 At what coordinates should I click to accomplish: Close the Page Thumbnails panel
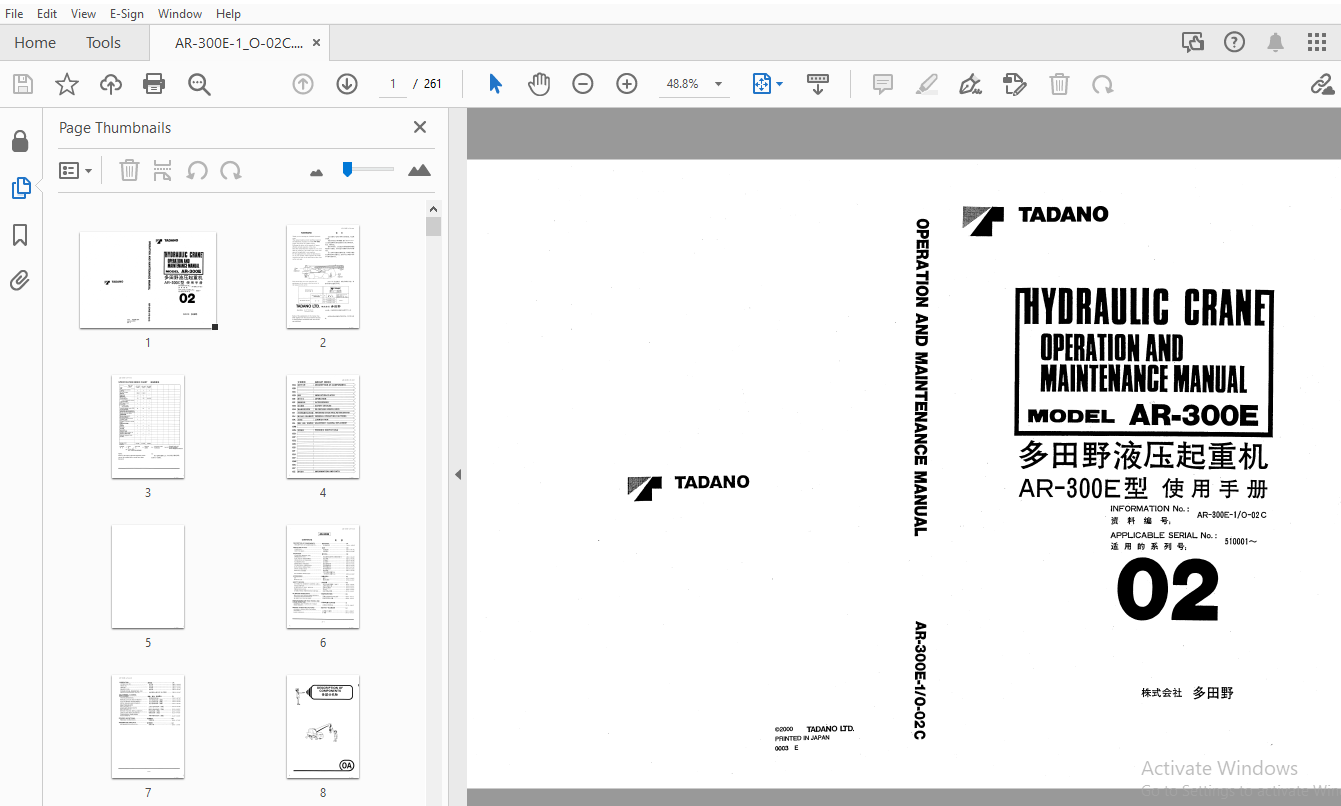click(420, 127)
